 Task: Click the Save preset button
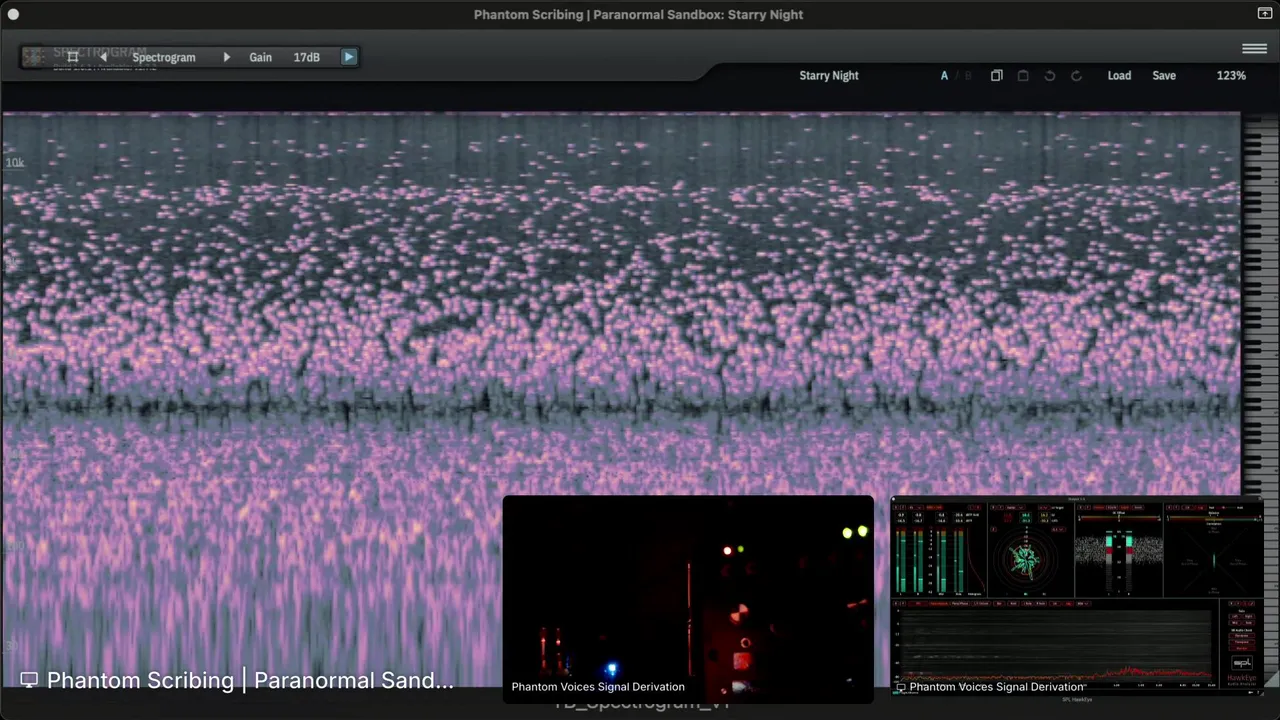pyautogui.click(x=1164, y=75)
